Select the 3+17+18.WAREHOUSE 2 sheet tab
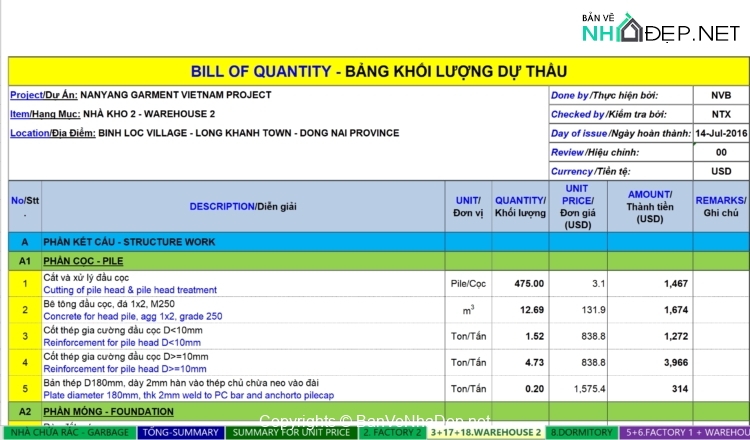 484,433
